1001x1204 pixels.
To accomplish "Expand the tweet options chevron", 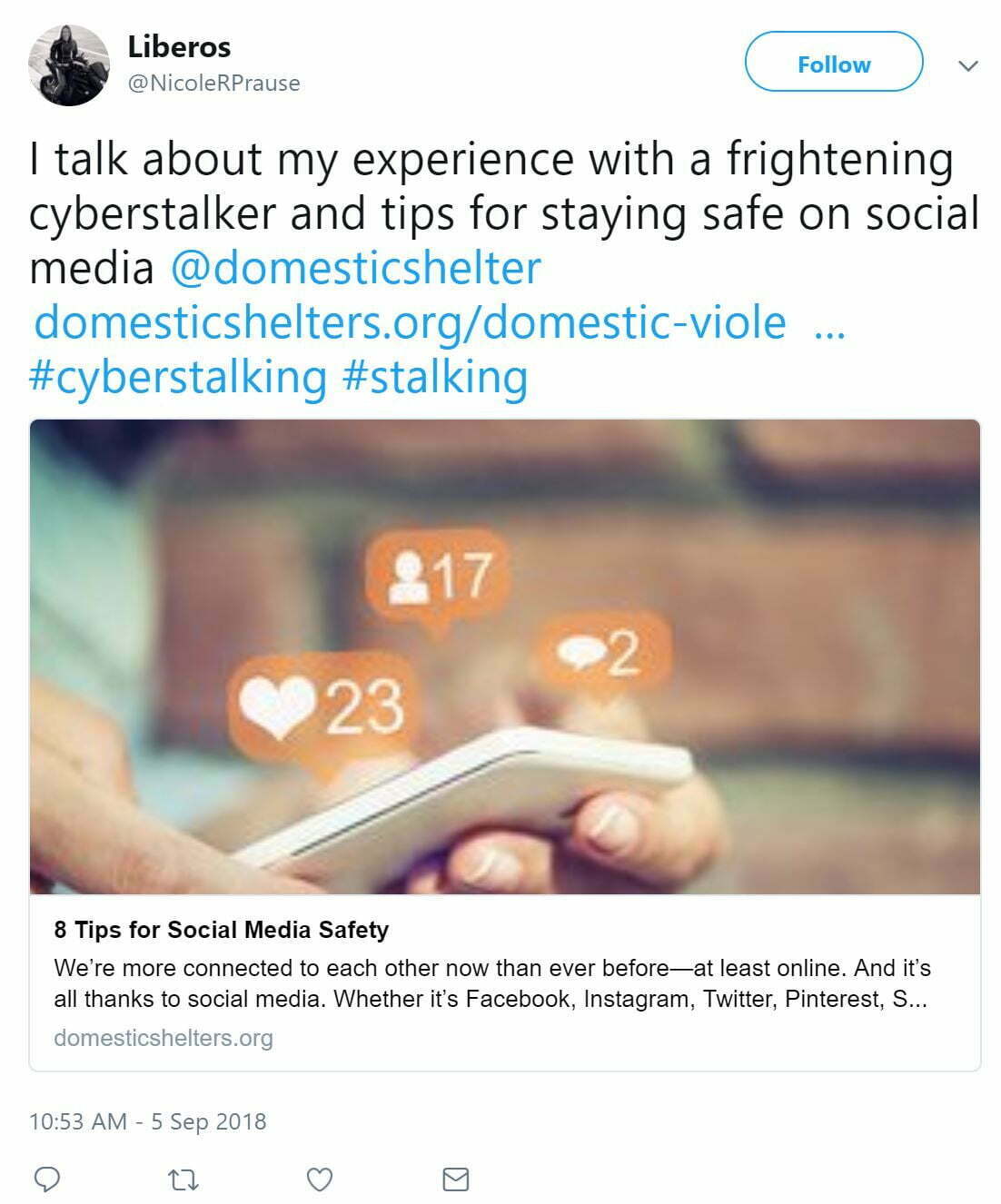I will (x=968, y=65).
